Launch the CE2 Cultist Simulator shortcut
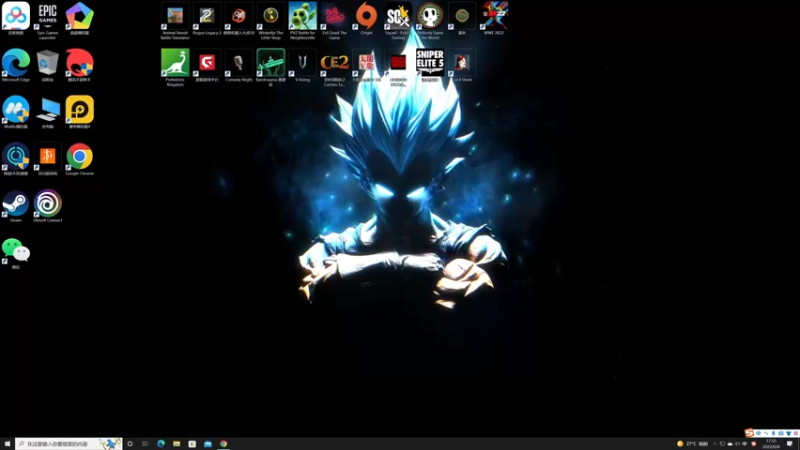 pyautogui.click(x=335, y=67)
